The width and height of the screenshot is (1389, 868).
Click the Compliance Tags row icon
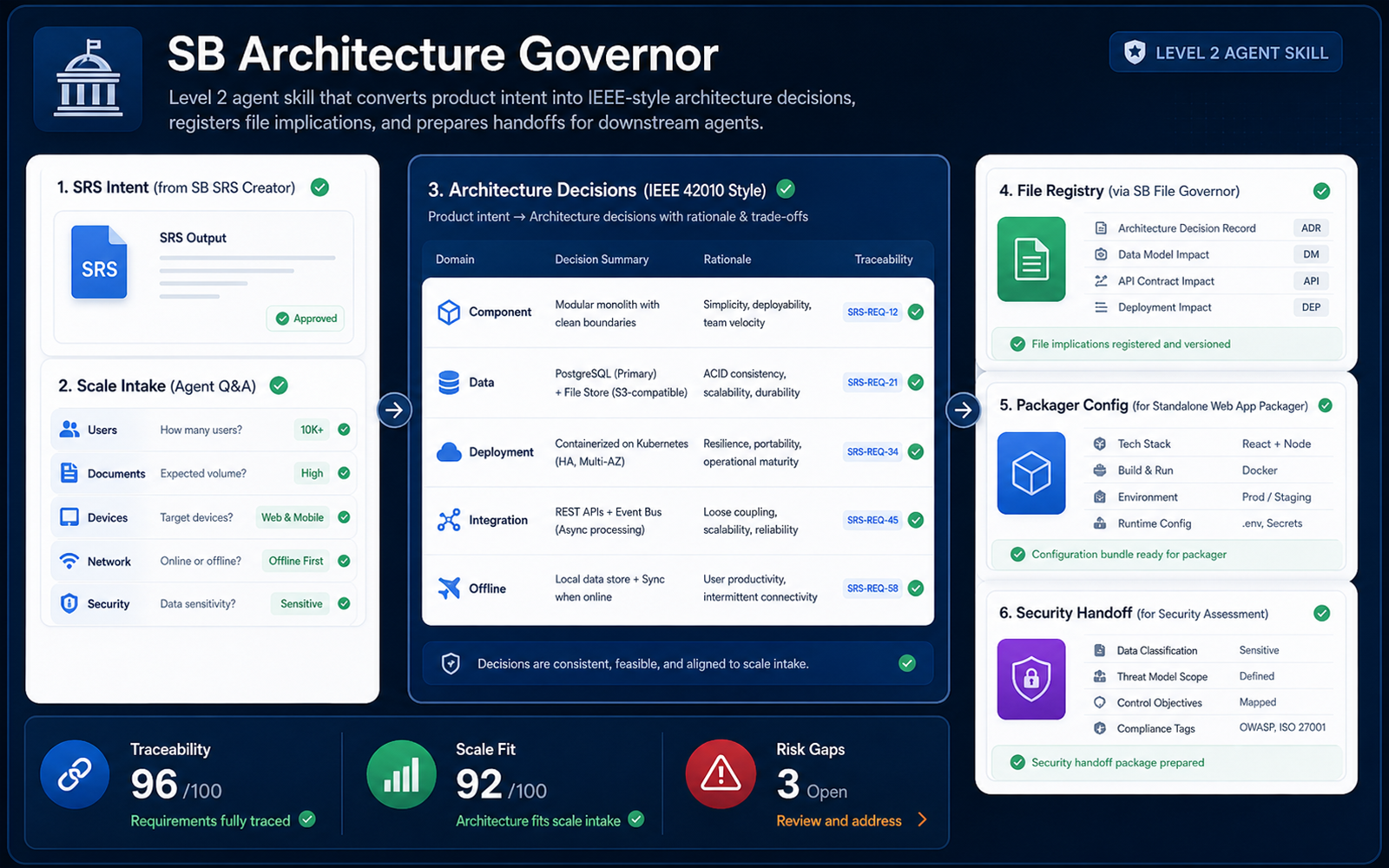(x=1100, y=728)
